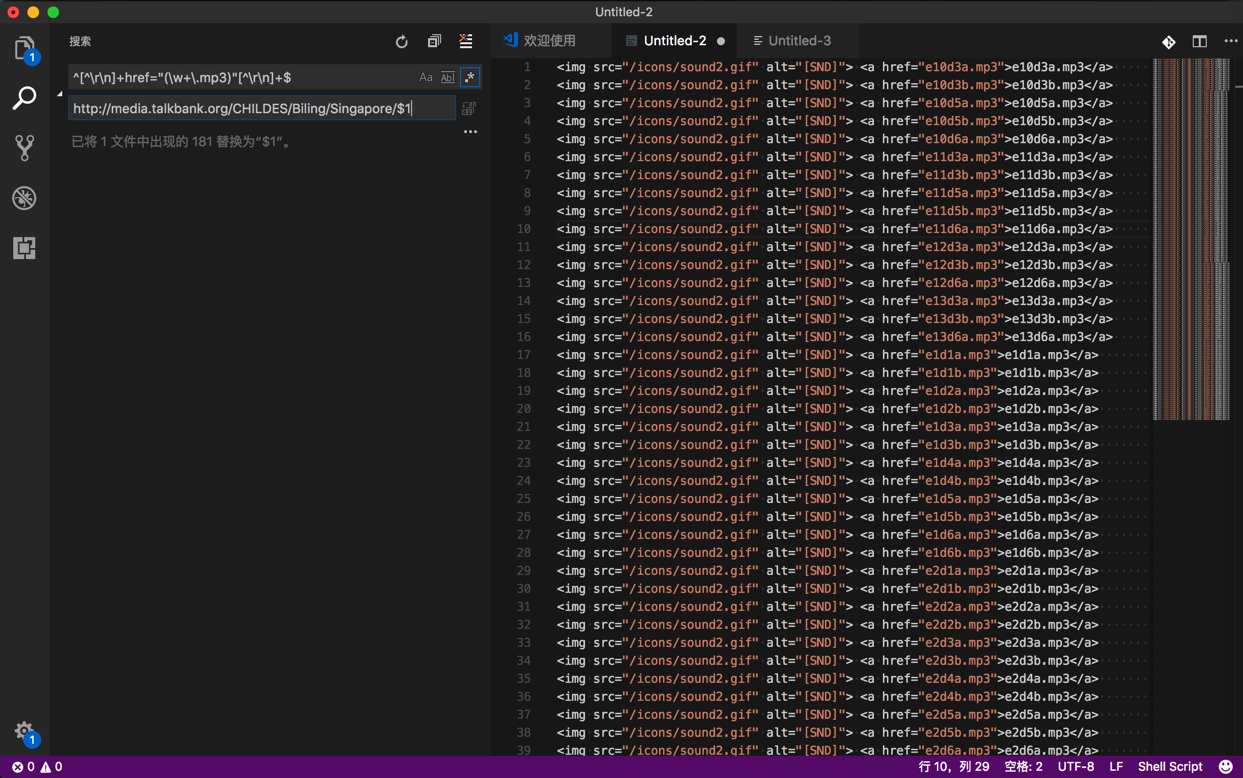Show problems via the error and warning count
The width and height of the screenshot is (1243, 778).
(x=37, y=767)
